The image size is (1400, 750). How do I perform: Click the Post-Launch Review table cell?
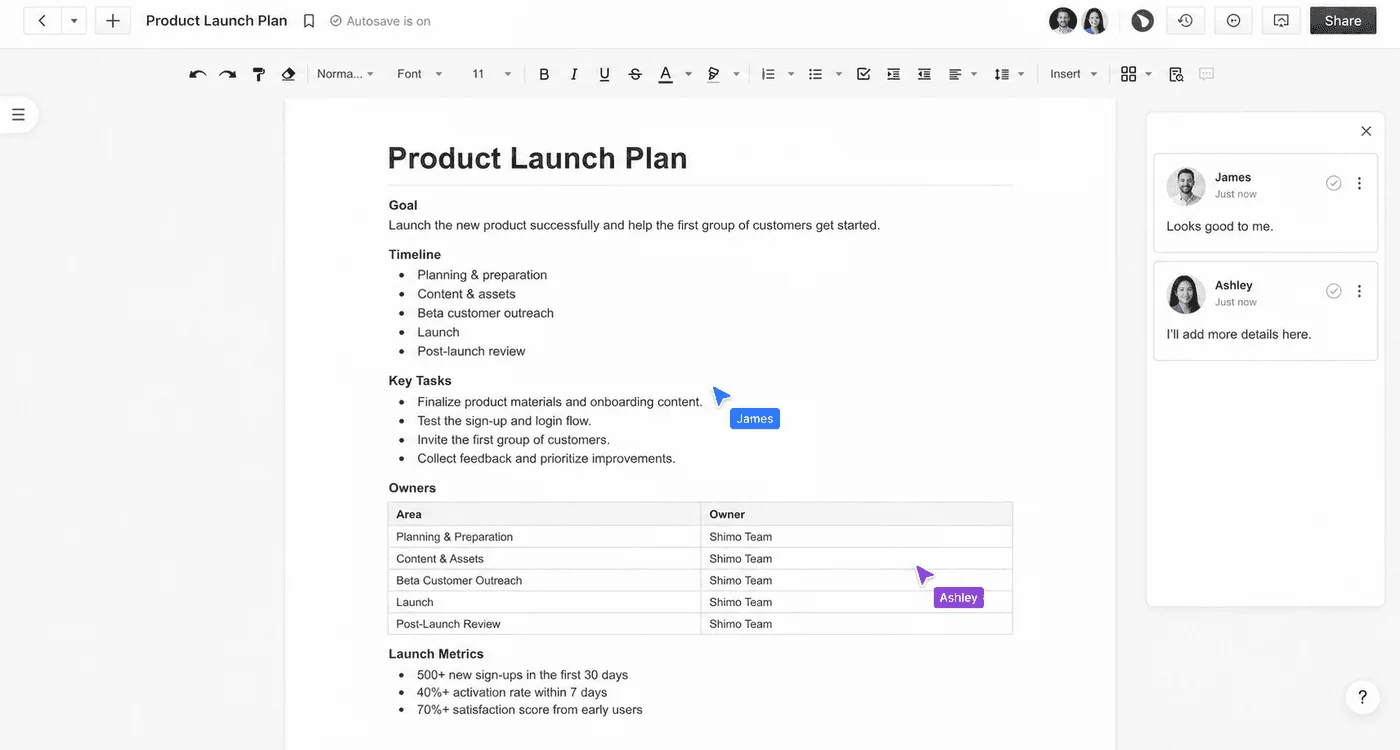click(x=544, y=624)
